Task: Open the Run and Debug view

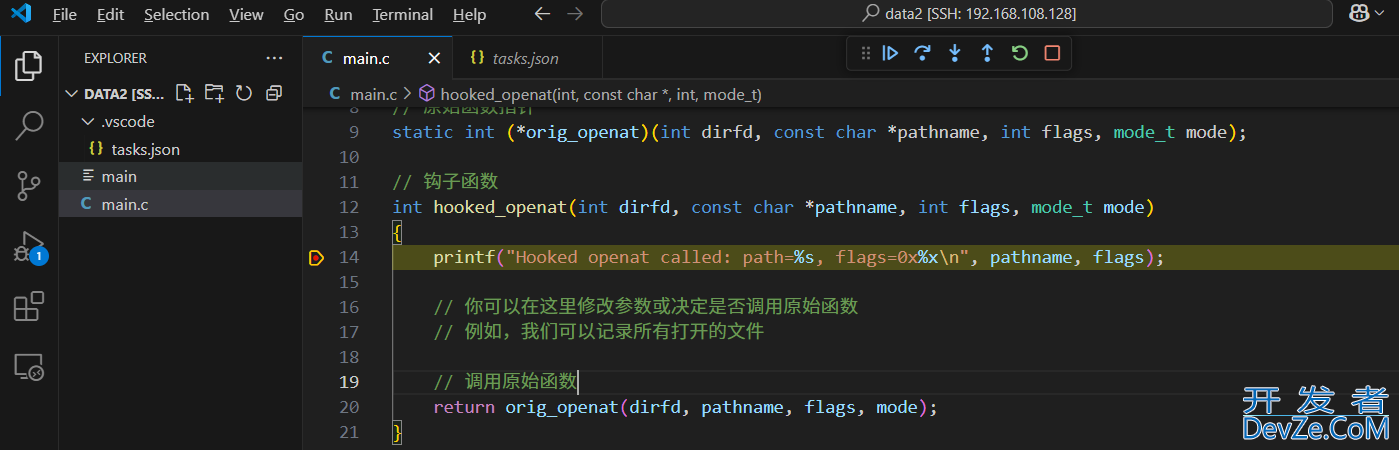Action: click(x=29, y=246)
